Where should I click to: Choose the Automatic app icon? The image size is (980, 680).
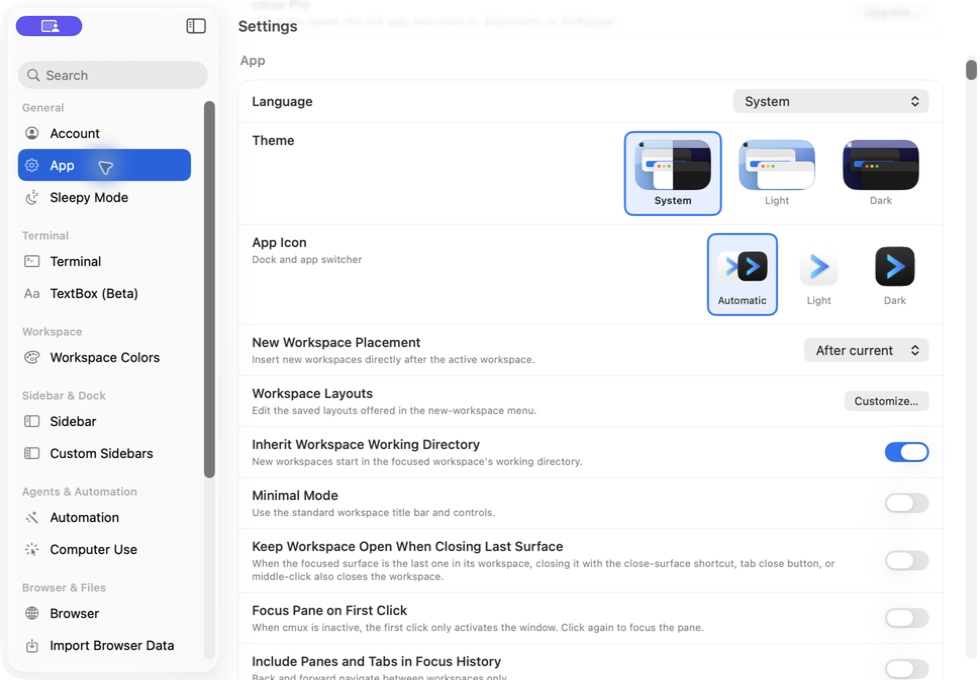[x=742, y=274]
